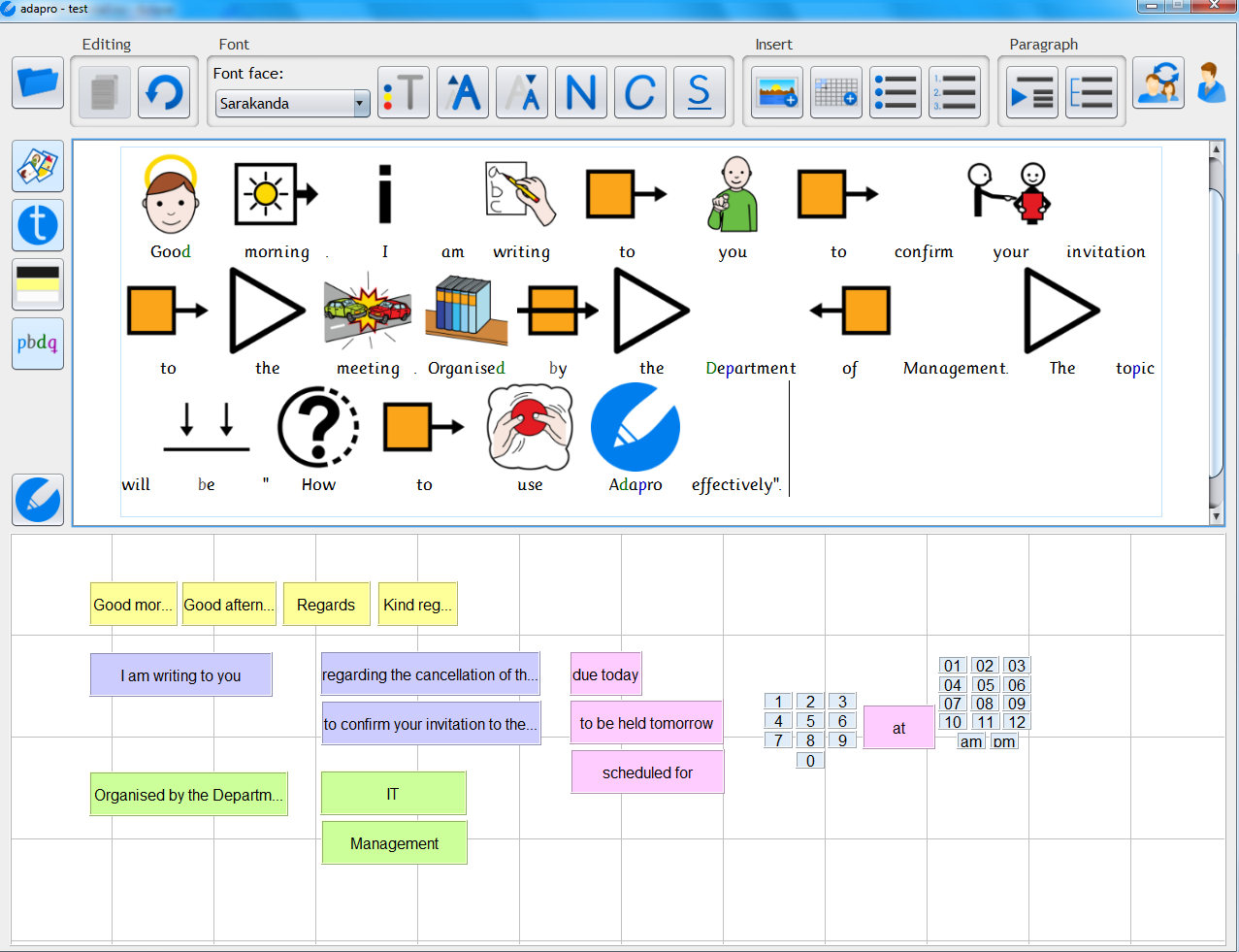Open file with the folder icon
Image resolution: width=1239 pixels, height=952 pixels.
click(38, 82)
